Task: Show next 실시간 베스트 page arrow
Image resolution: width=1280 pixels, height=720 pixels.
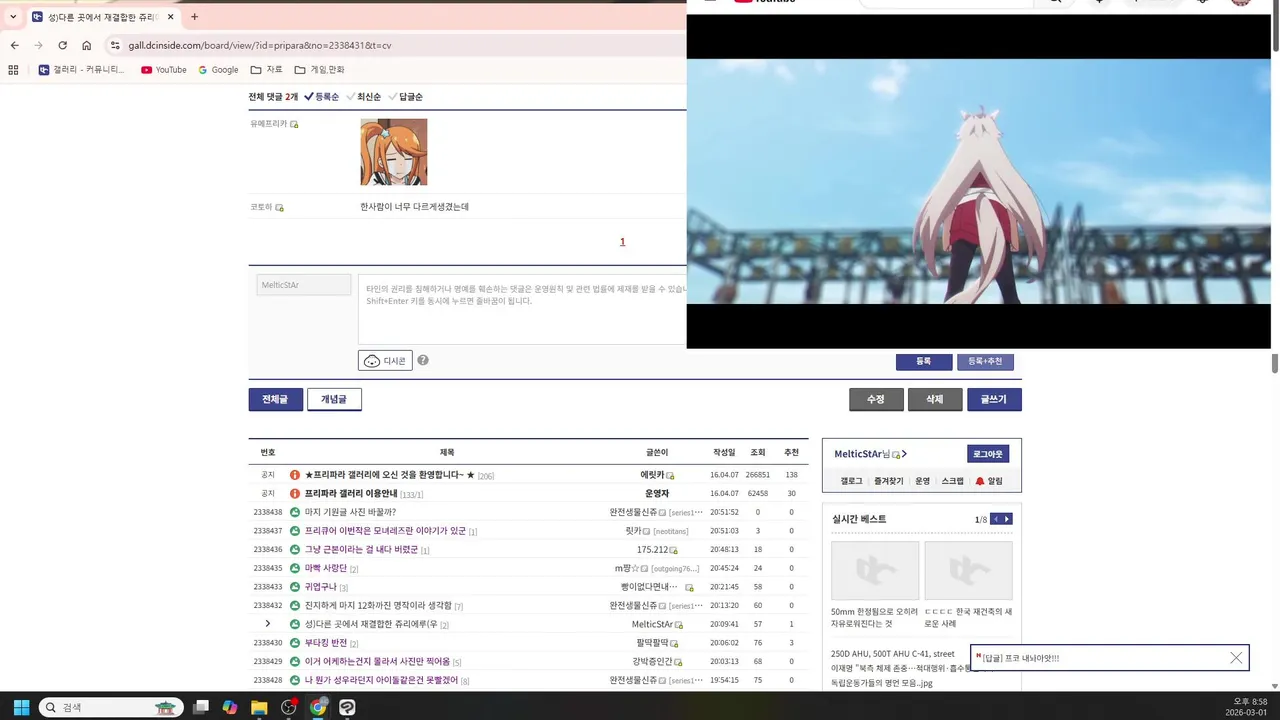Action: [1008, 519]
